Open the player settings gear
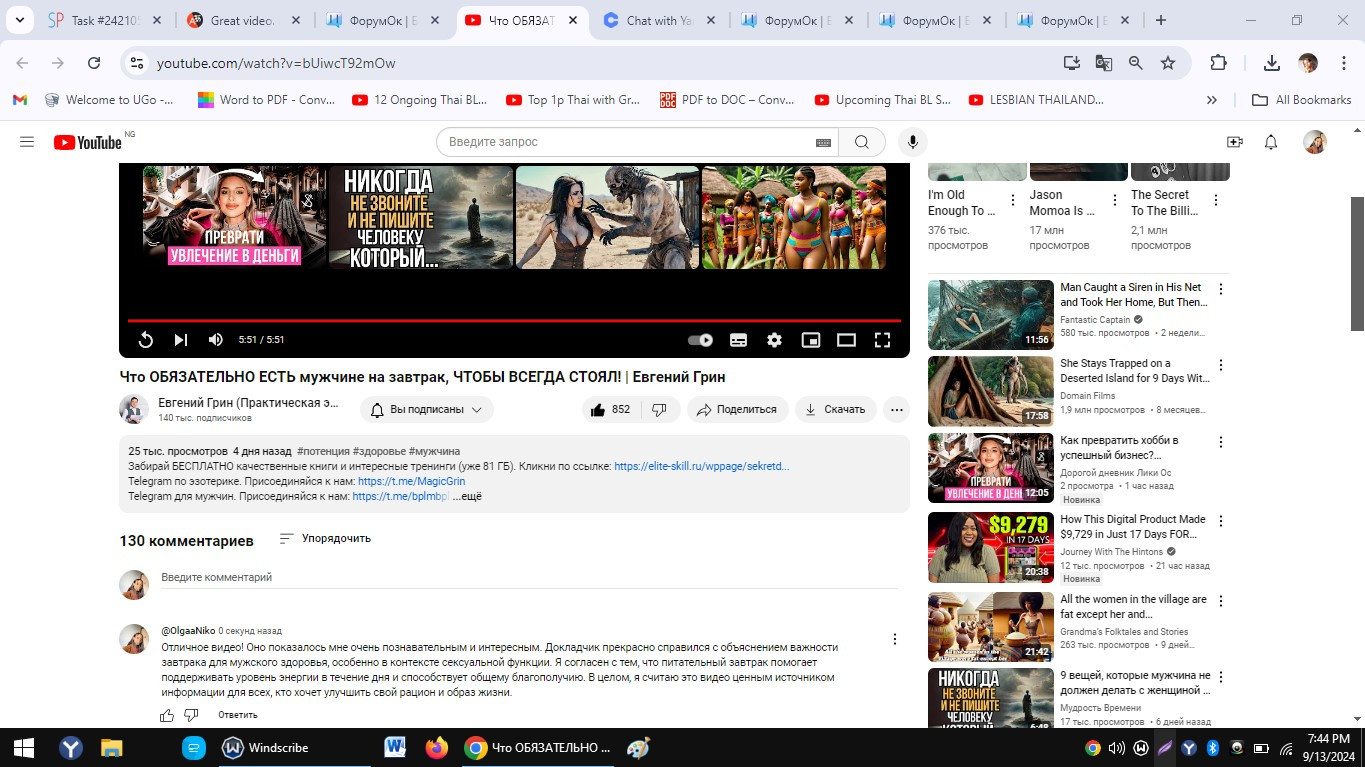 (774, 340)
